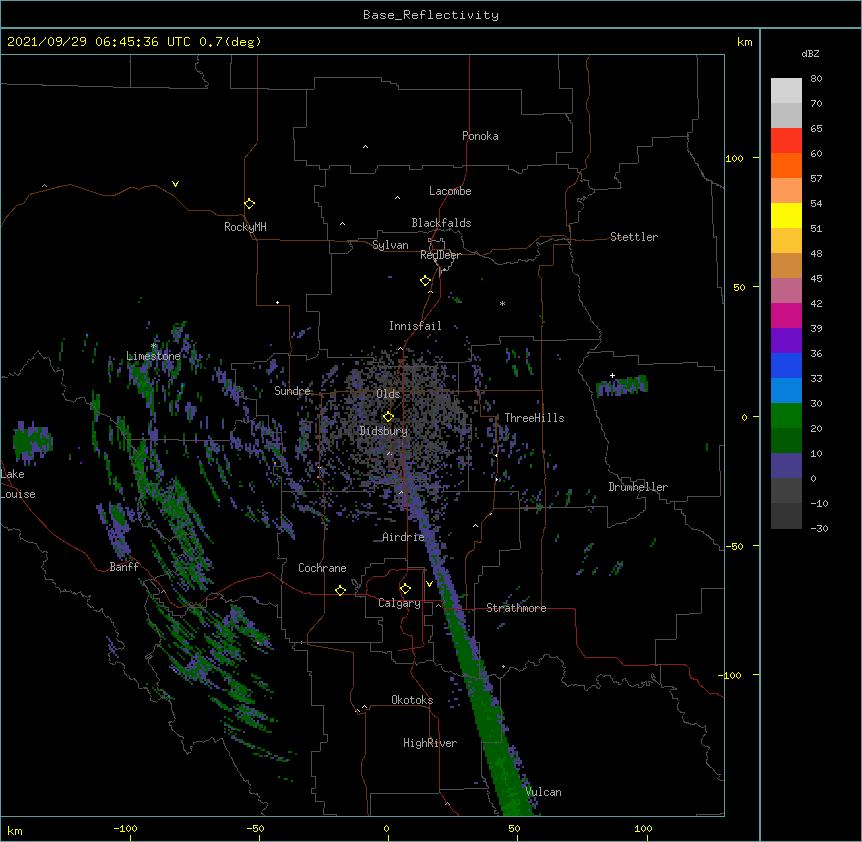The image size is (862, 842).
Task: Click the Sundre town label
Action: coord(292,391)
